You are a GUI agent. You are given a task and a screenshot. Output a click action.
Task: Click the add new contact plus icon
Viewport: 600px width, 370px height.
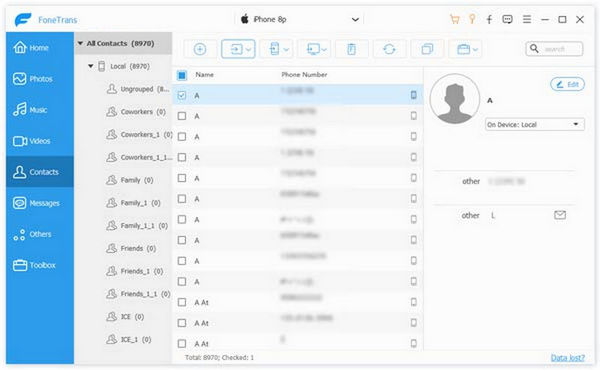[200, 49]
